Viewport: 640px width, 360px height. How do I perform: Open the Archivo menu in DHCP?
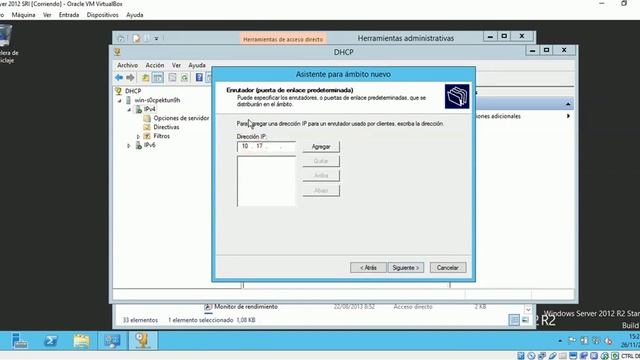pyautogui.click(x=127, y=65)
